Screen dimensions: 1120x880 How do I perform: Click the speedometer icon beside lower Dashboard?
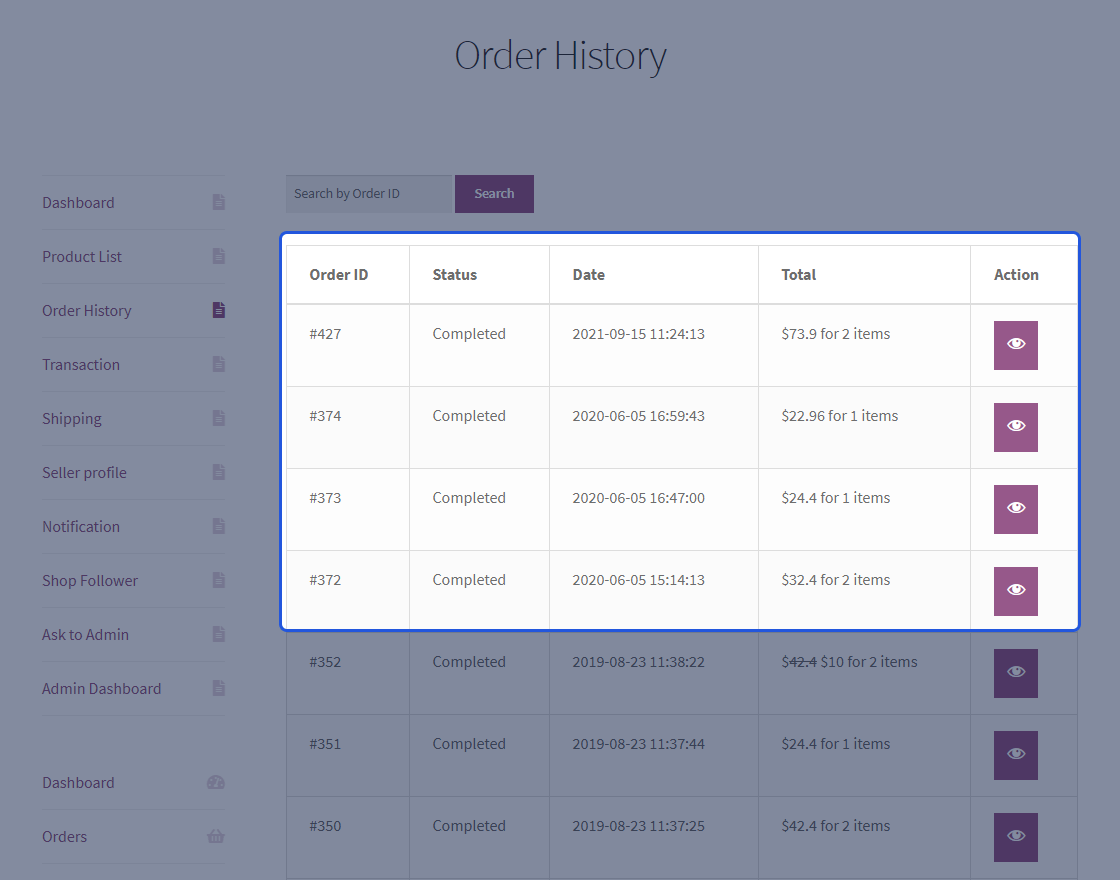pyautogui.click(x=216, y=782)
